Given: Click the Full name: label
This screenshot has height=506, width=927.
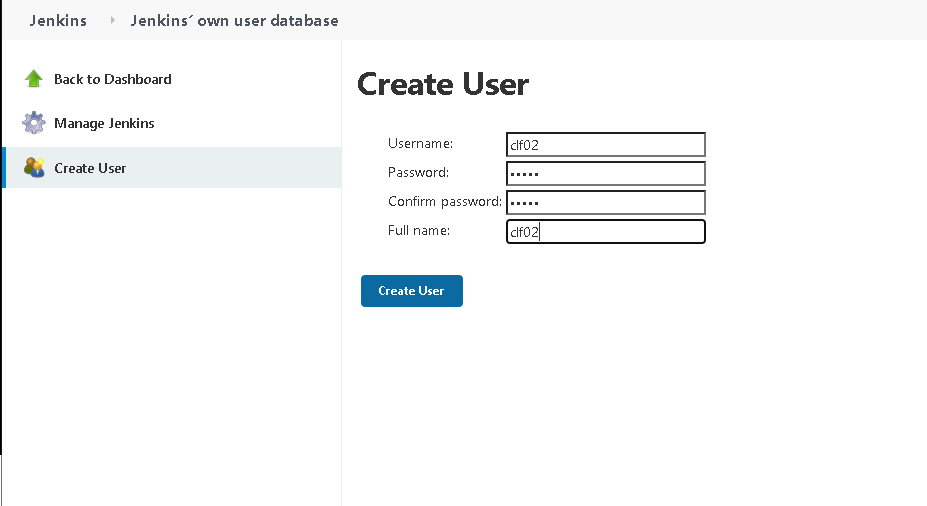Looking at the screenshot, I should [419, 231].
